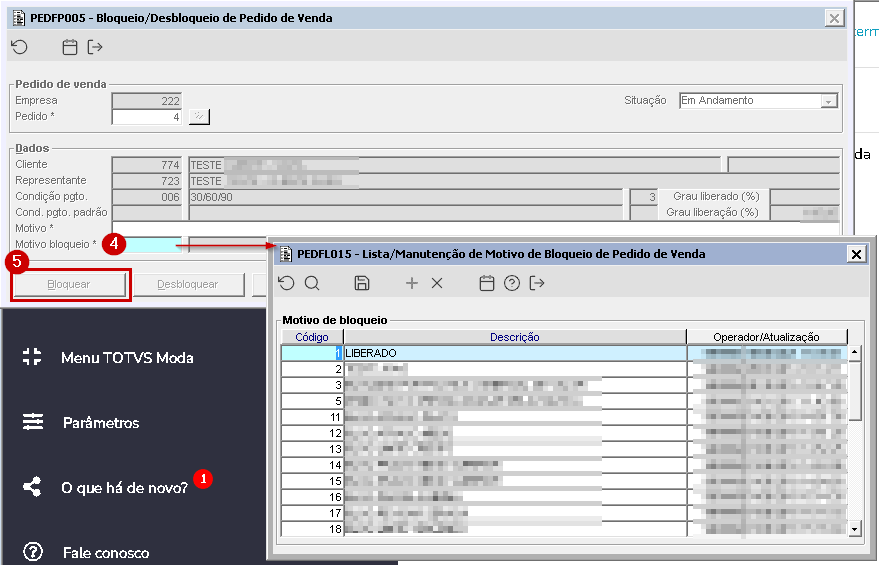Image resolution: width=879 pixels, height=565 pixels.
Task: Click exit icon in PEDFL015 toolbar
Action: 536,283
